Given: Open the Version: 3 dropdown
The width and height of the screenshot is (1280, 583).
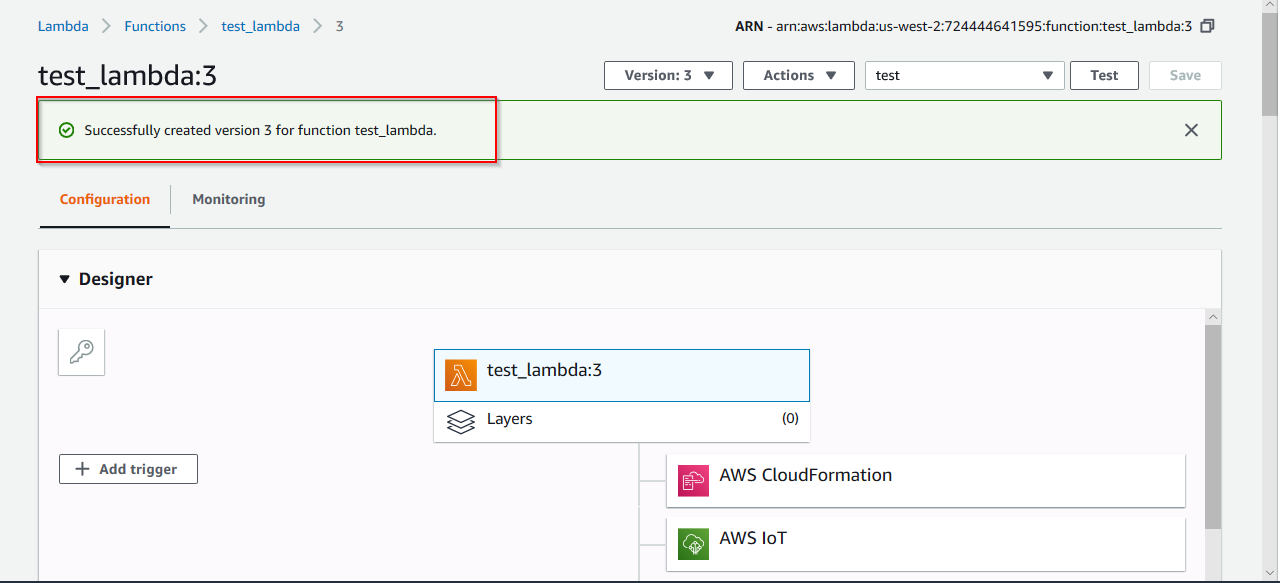Looking at the screenshot, I should (x=668, y=75).
